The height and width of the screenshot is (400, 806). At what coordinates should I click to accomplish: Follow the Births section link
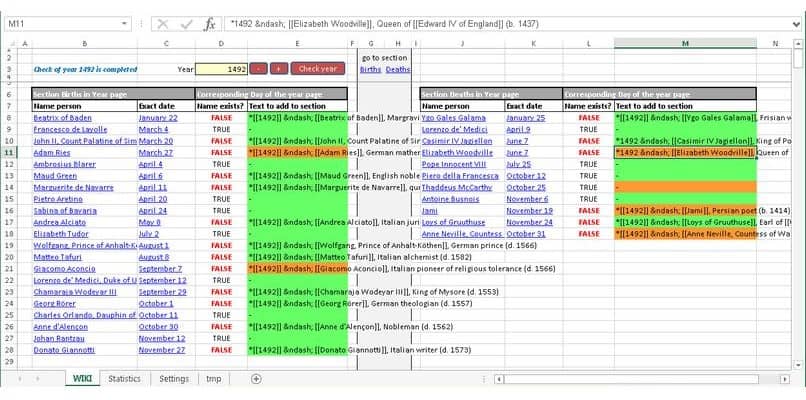pyautogui.click(x=370, y=69)
